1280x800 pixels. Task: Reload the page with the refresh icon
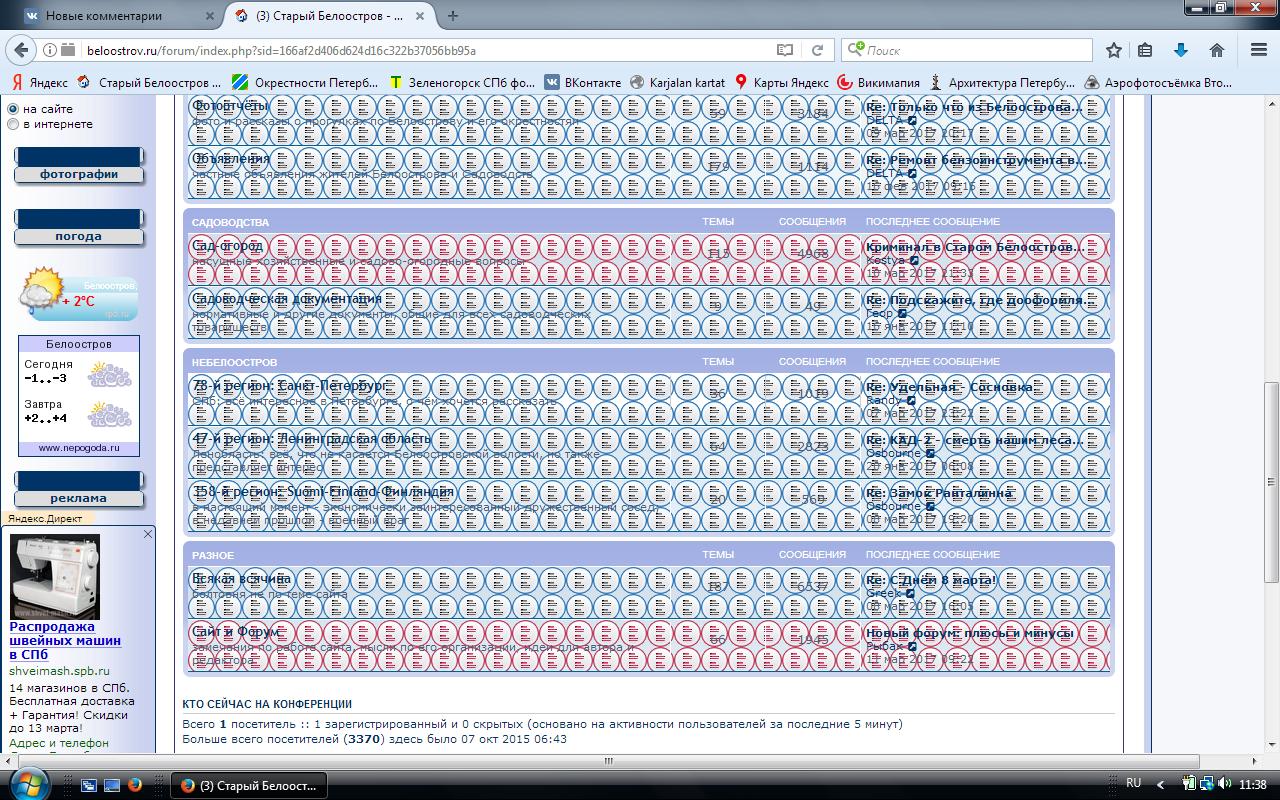(x=817, y=50)
